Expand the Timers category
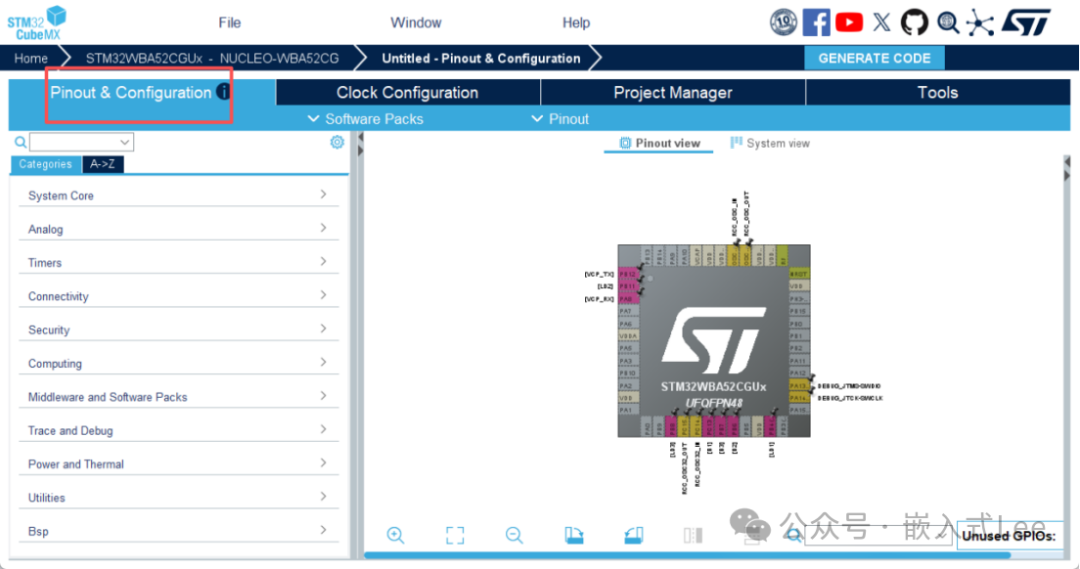 coord(178,262)
